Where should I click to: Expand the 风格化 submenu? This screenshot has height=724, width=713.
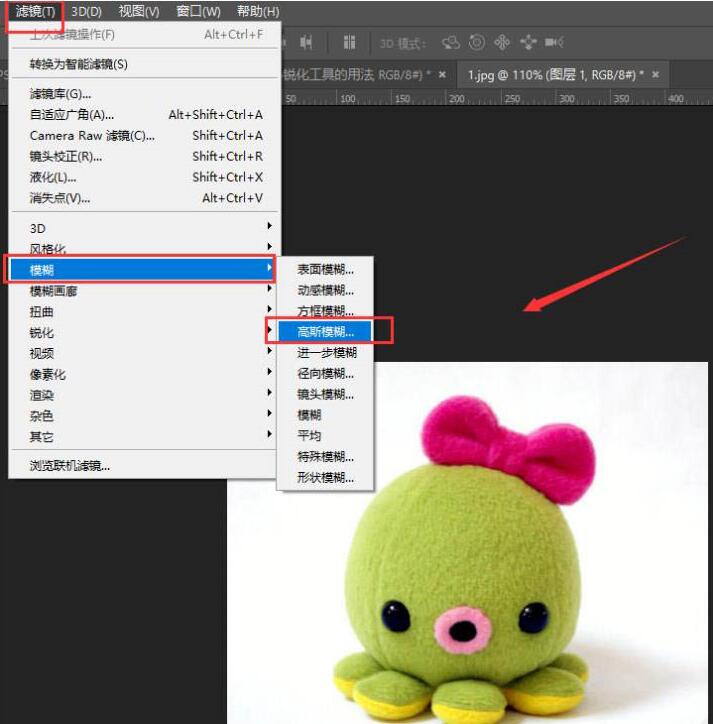click(144, 249)
